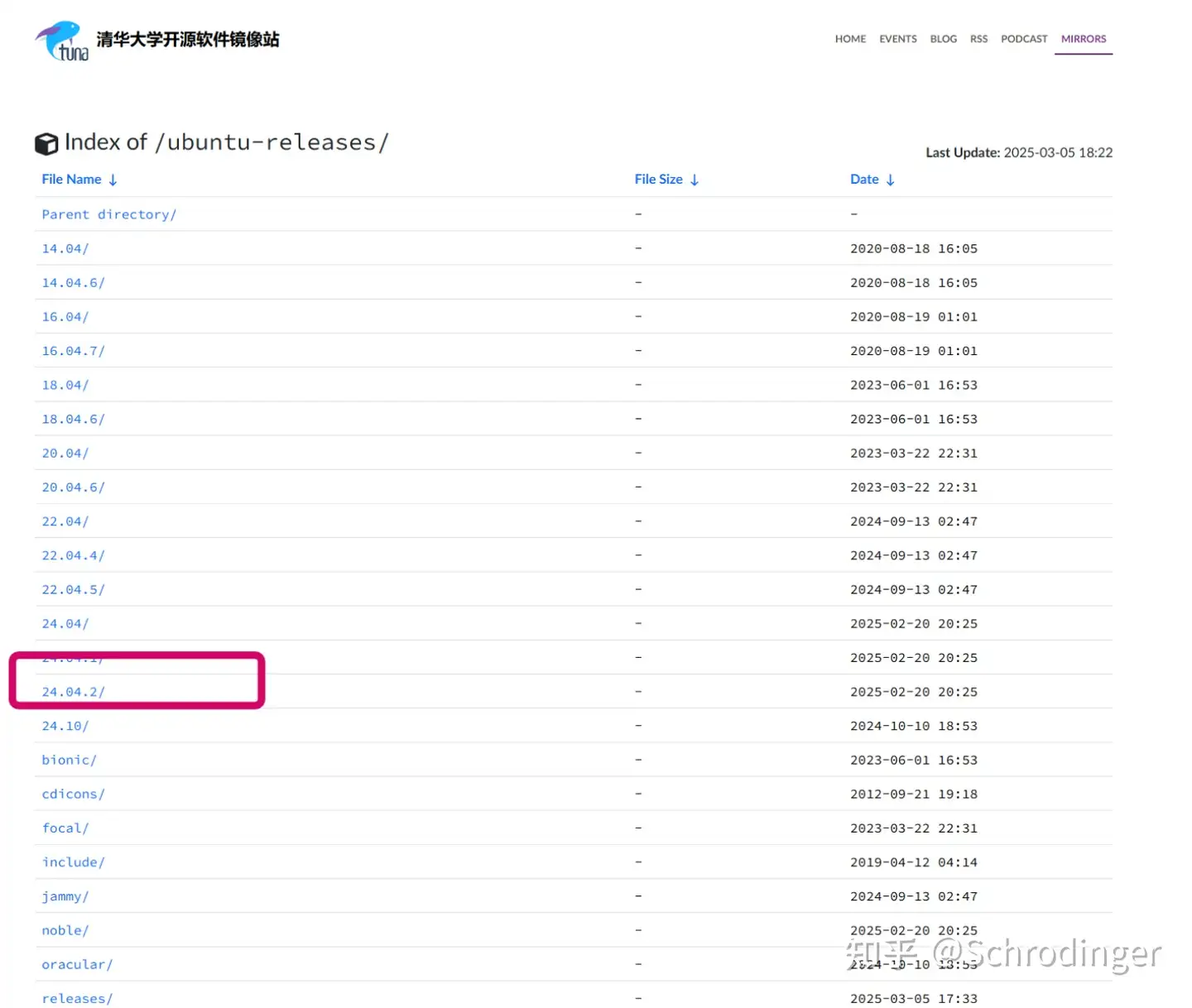Open the releases/ directory
The width and height of the screenshot is (1192, 1008).
[x=77, y=998]
